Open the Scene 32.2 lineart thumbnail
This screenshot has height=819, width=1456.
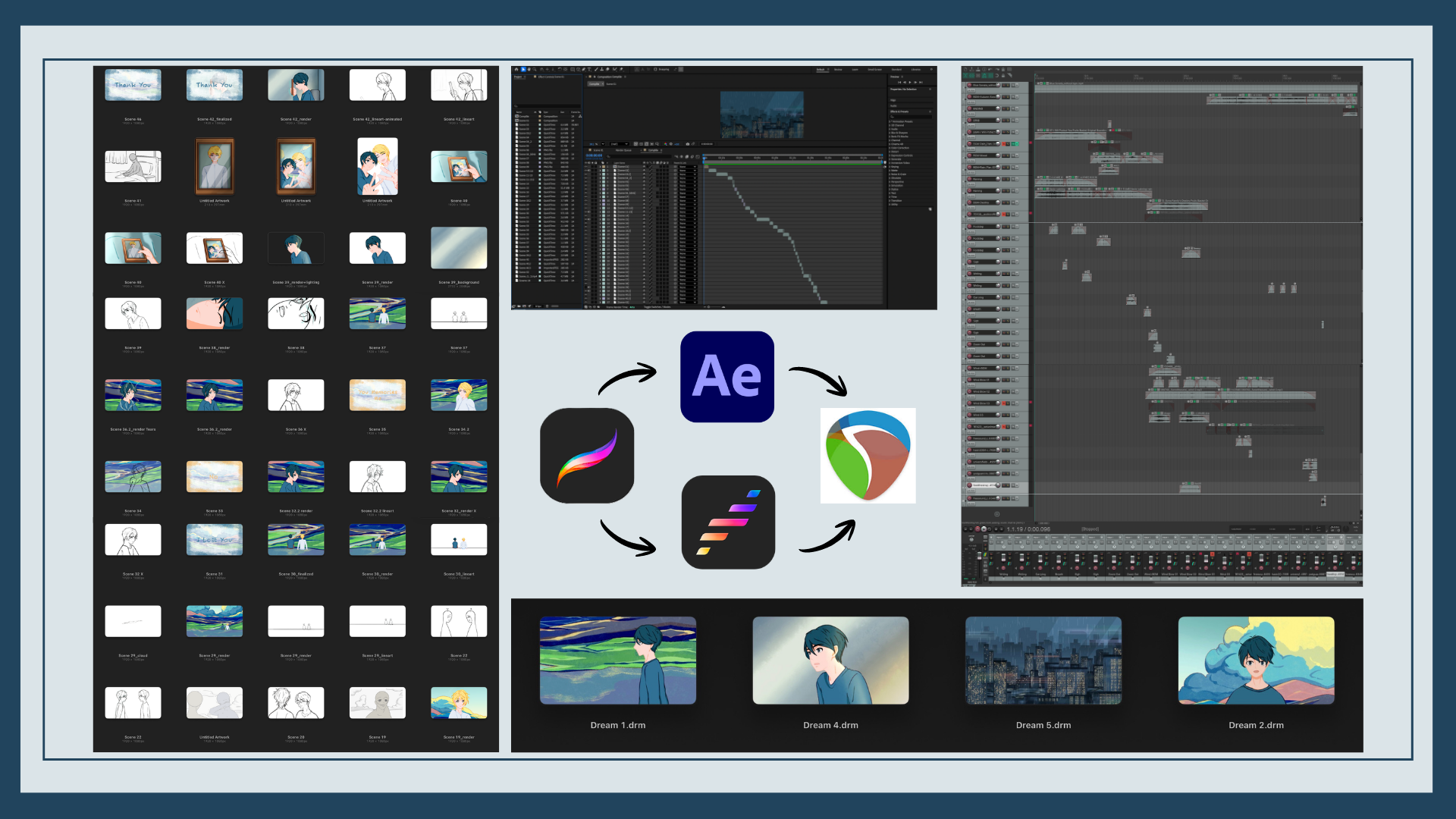[x=378, y=476]
